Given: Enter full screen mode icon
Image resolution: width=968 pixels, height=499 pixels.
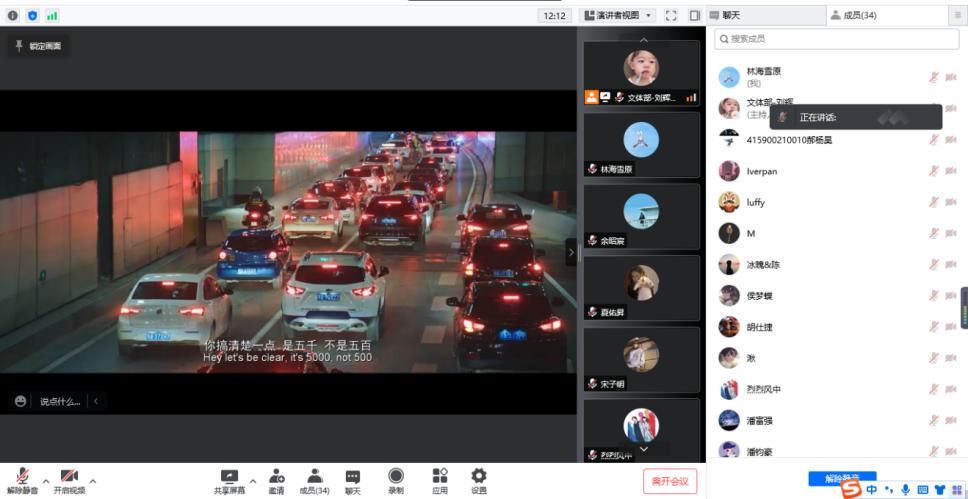Looking at the screenshot, I should [x=671, y=16].
